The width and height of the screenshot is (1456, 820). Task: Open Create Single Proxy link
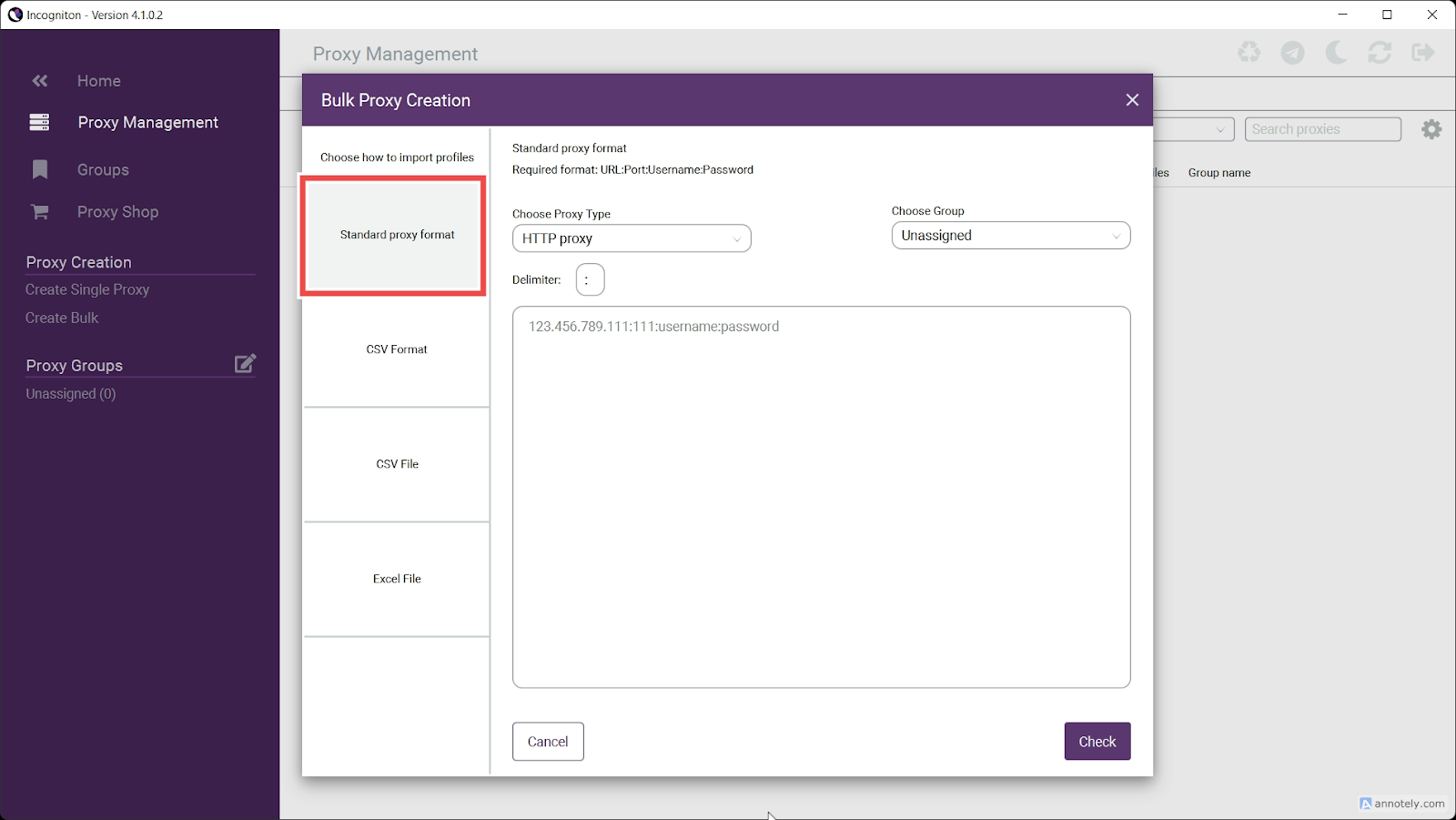[x=87, y=289]
